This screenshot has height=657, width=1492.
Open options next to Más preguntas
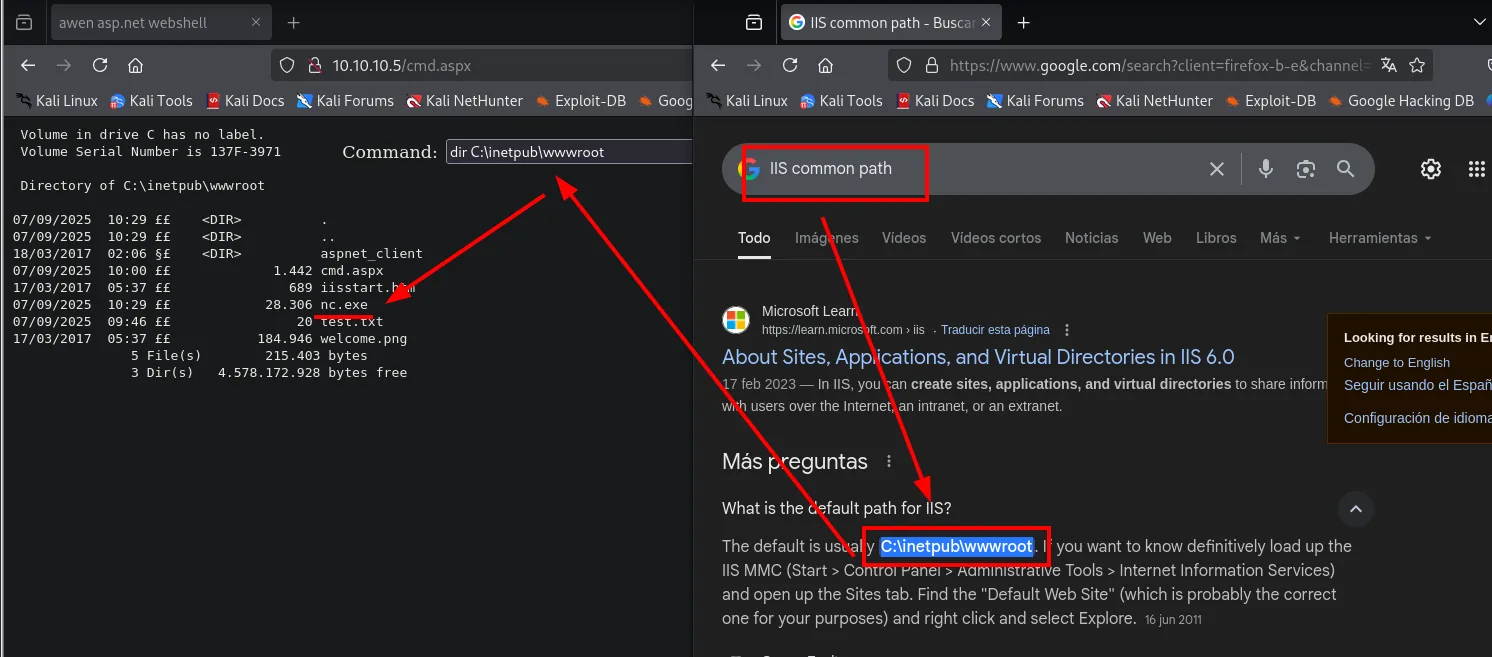[889, 462]
